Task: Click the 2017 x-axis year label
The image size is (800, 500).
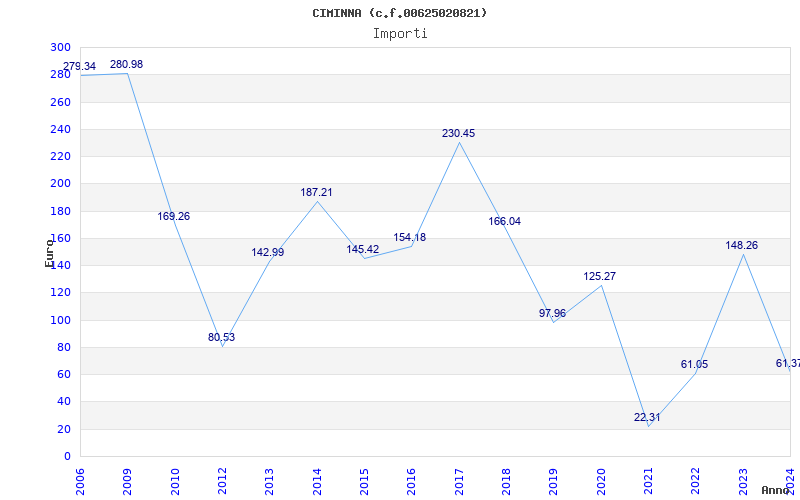Action: coord(459,482)
